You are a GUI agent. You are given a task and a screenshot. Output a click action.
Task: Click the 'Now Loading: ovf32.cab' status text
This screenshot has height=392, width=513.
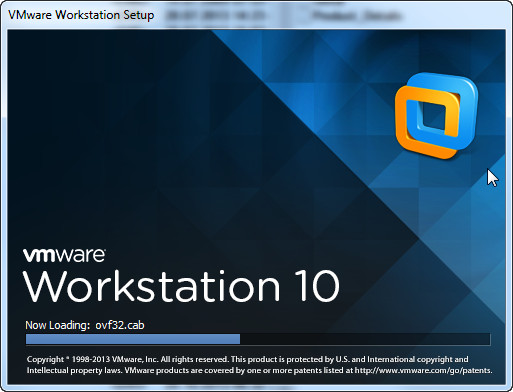point(85,325)
